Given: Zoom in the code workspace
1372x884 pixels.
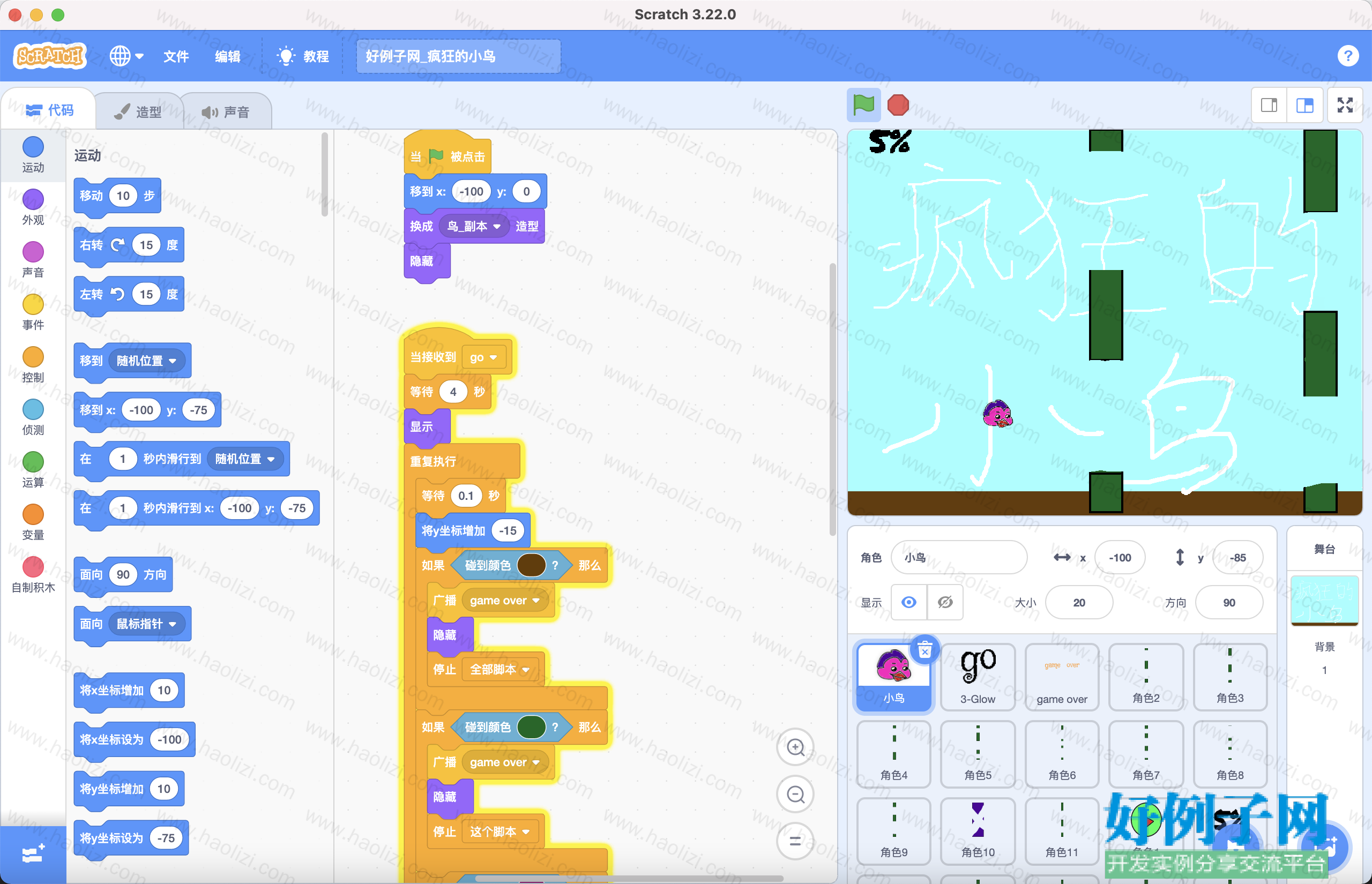Looking at the screenshot, I should (795, 747).
